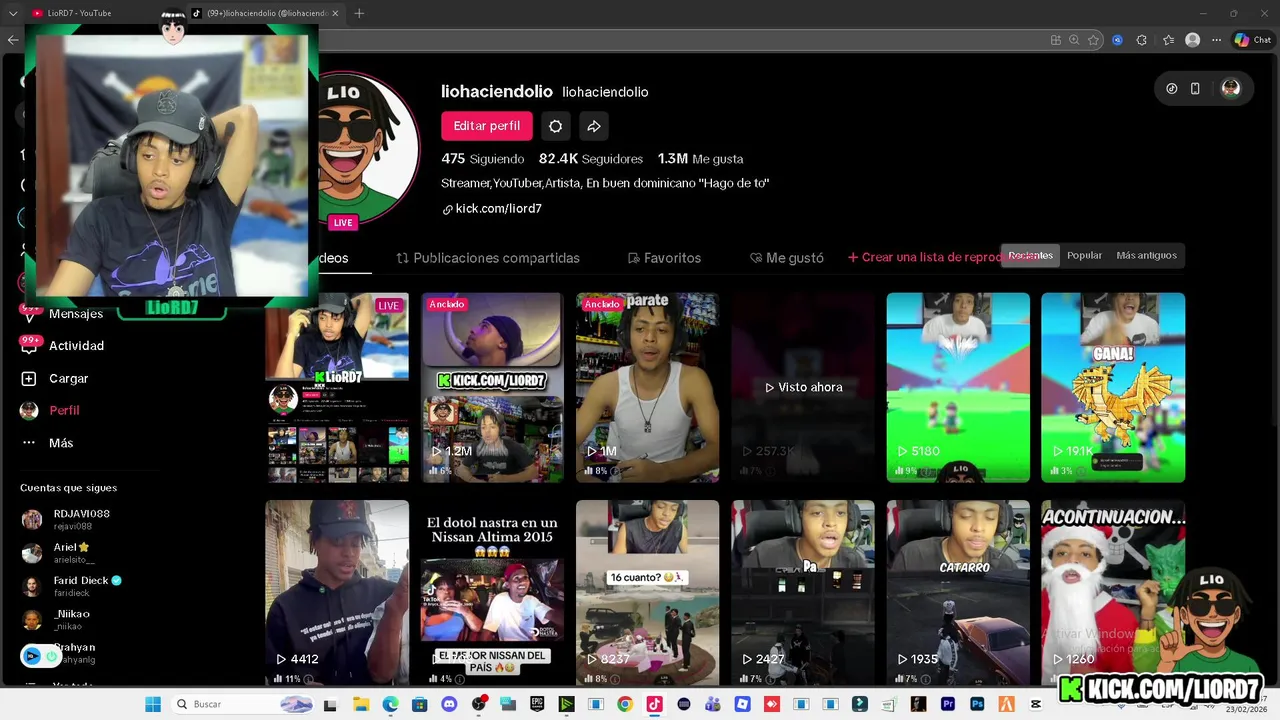Click the browser profile account icon
This screenshot has width=1280, height=720.
pos(1192,40)
